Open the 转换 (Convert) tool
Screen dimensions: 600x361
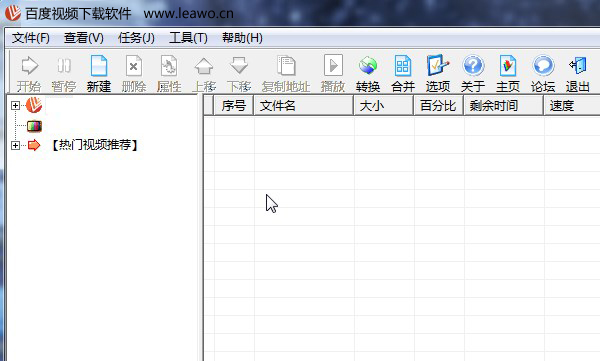(368, 66)
